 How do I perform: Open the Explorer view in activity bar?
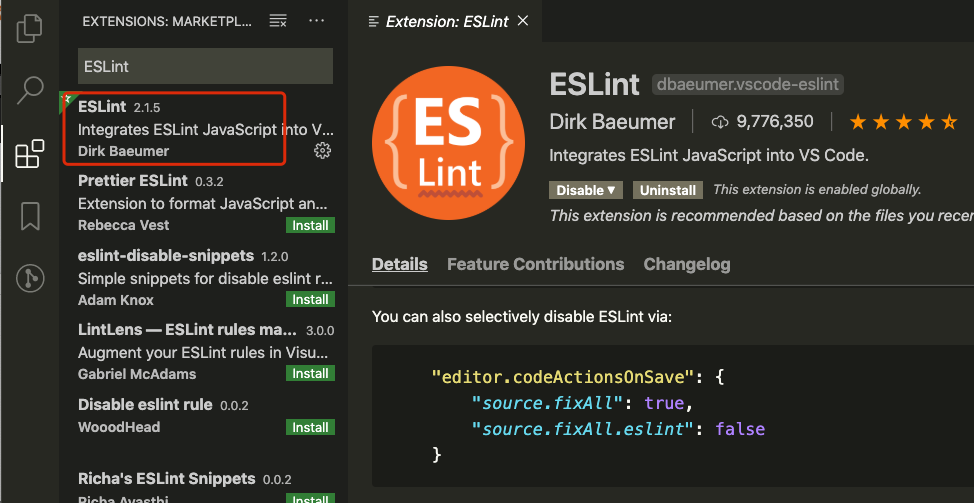[x=30, y=27]
